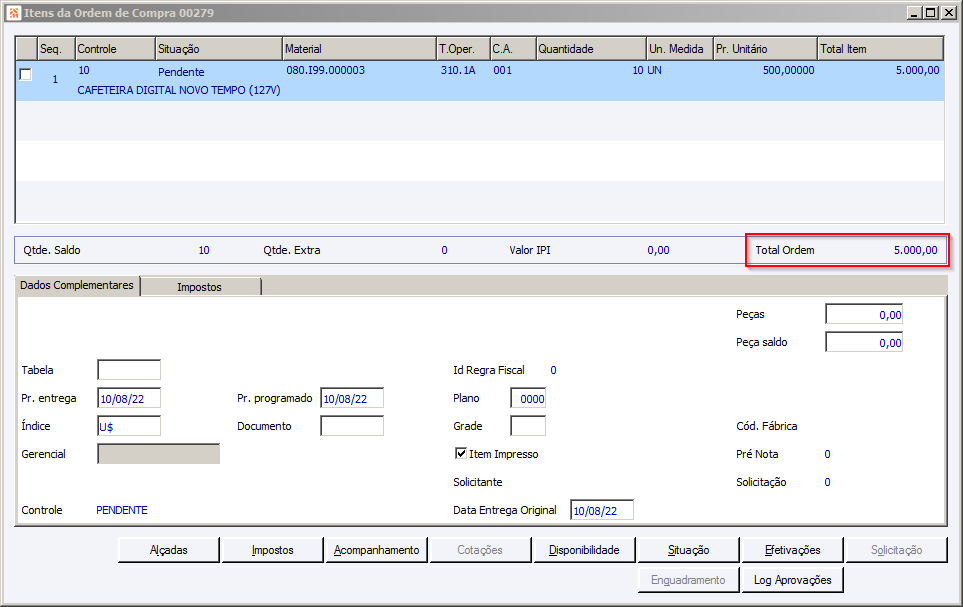
Task: Sort by the Material column header
Action: point(358,49)
